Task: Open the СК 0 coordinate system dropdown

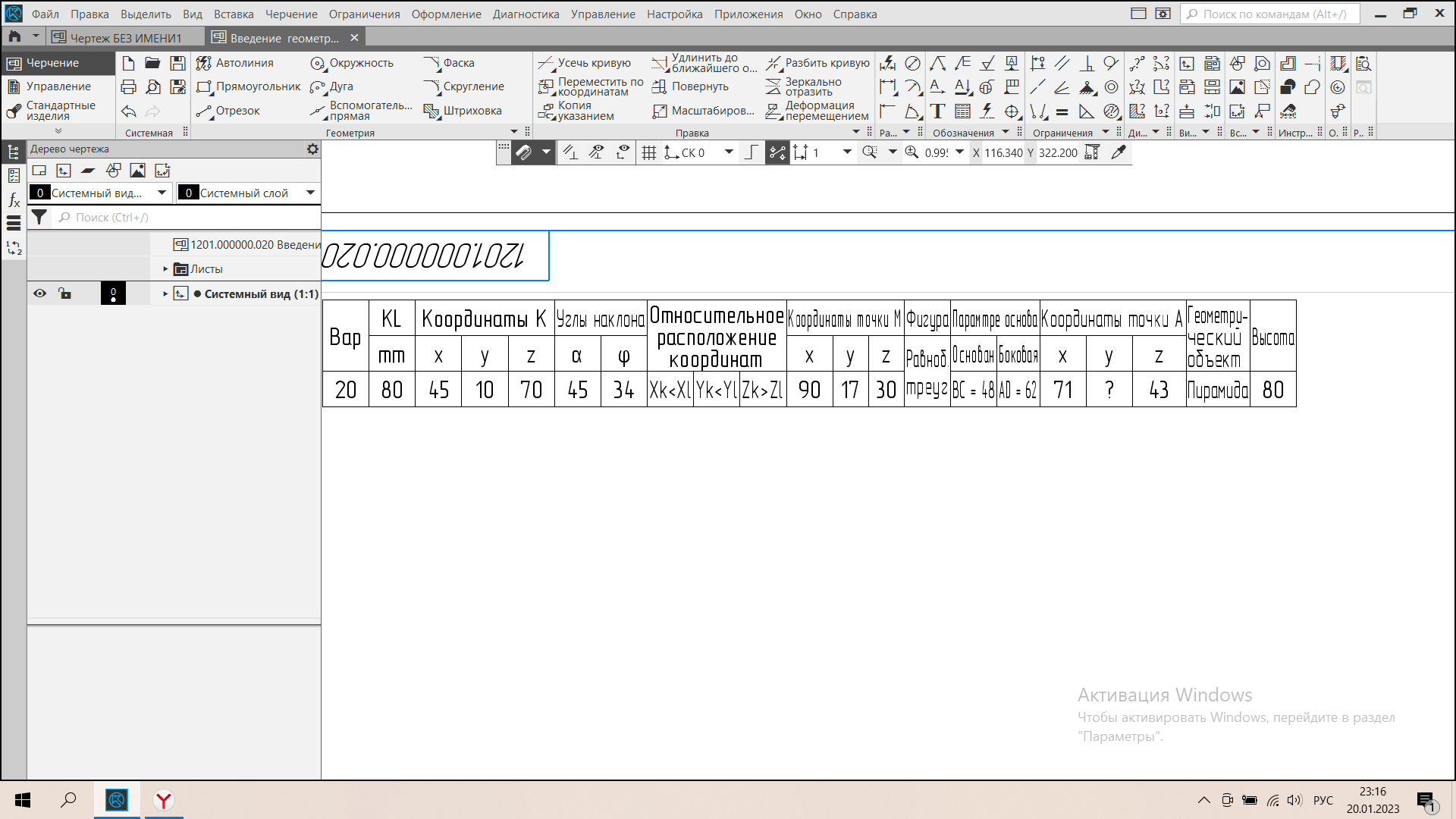Action: coord(729,152)
